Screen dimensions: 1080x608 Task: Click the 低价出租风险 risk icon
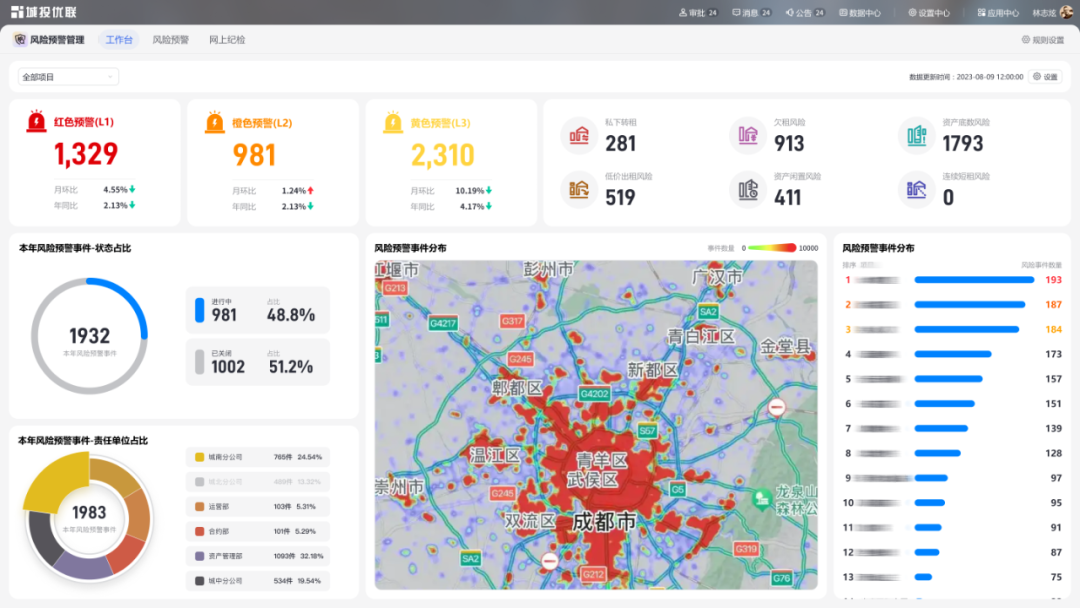tap(578, 189)
